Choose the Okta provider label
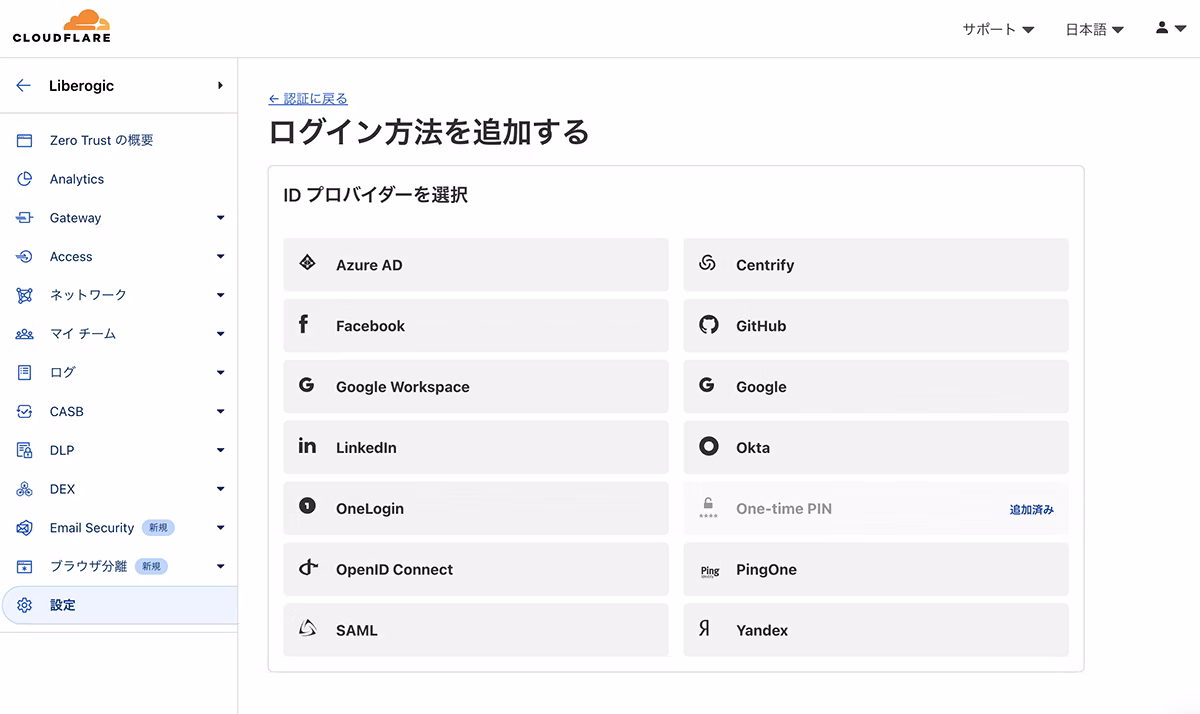The image size is (1200, 714). [x=753, y=448]
